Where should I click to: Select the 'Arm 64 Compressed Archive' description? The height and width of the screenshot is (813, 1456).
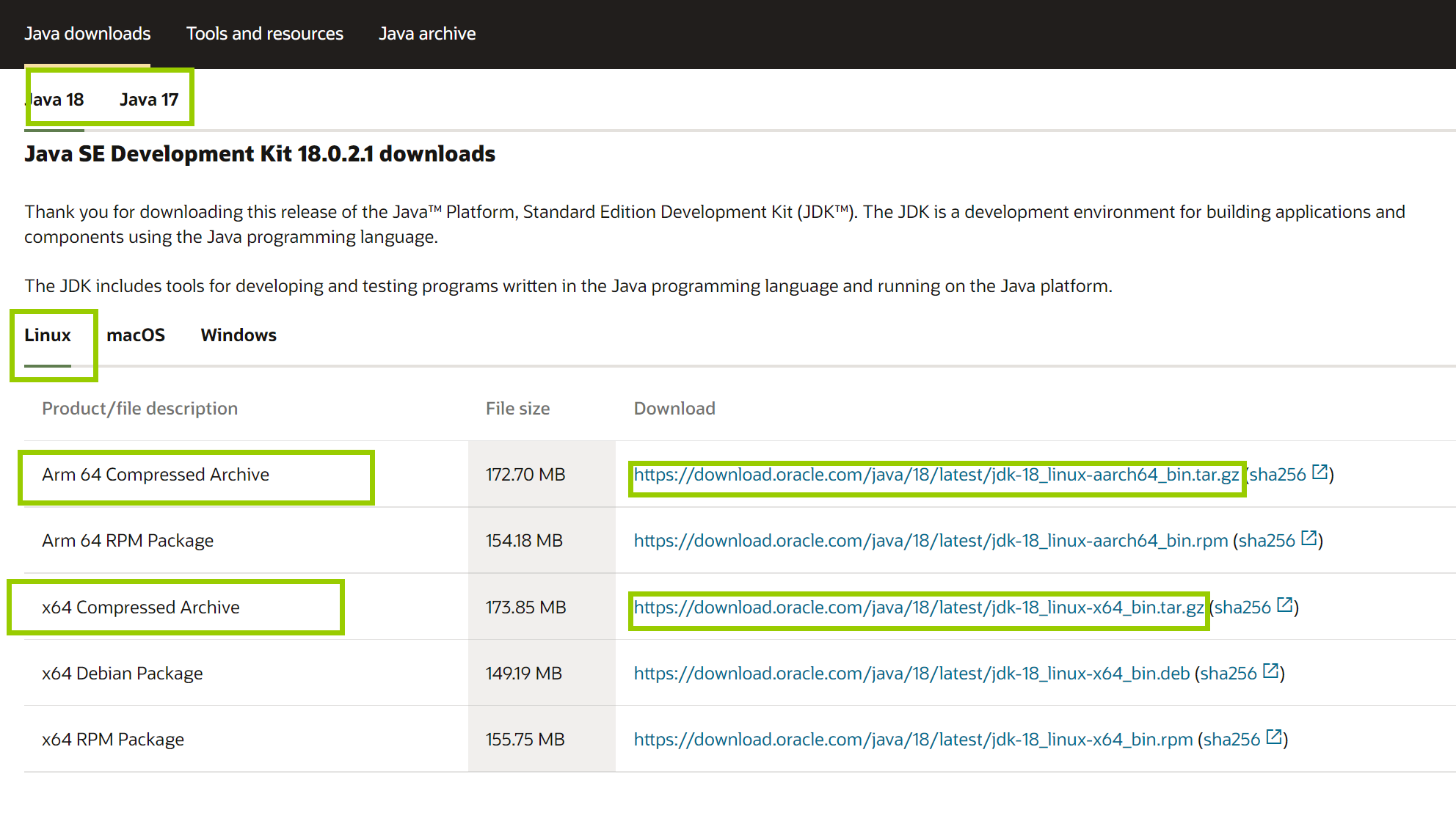156,475
